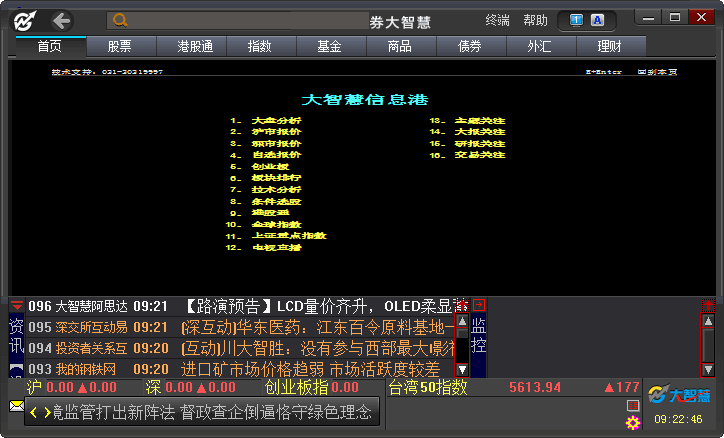Open the 帮助 menu
This screenshot has height=438, width=724.
click(535, 21)
